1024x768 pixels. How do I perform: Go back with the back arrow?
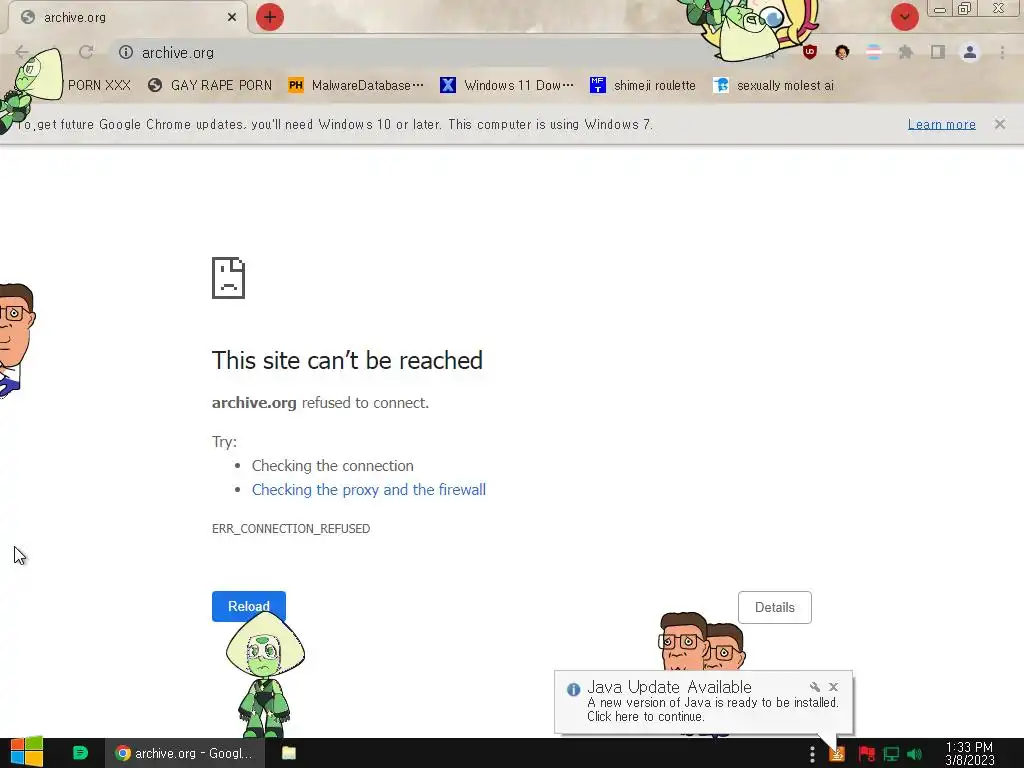pos(22,52)
